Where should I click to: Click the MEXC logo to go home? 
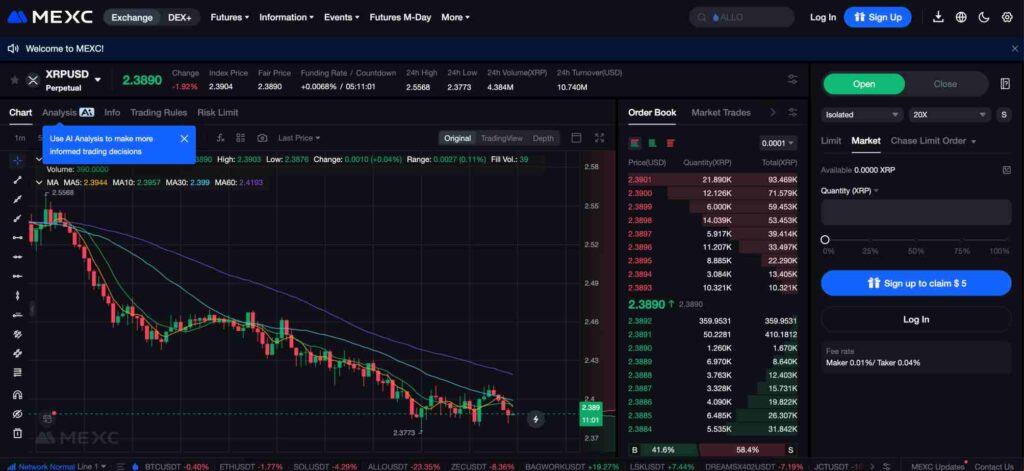50,17
